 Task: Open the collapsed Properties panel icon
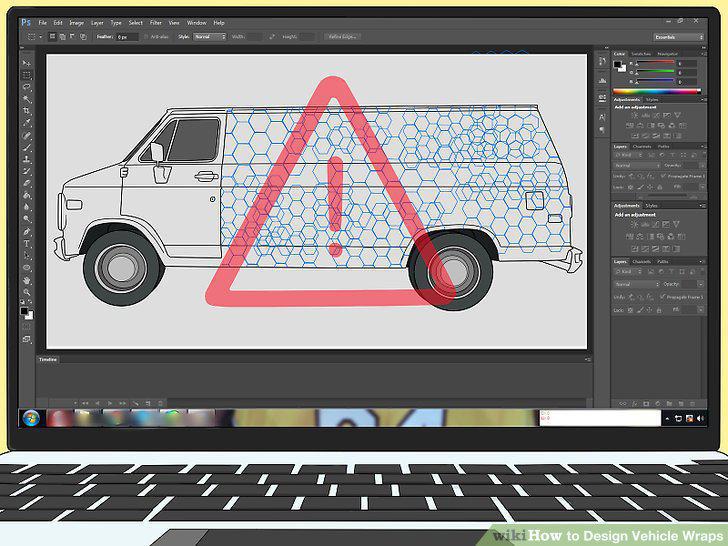tap(602, 98)
